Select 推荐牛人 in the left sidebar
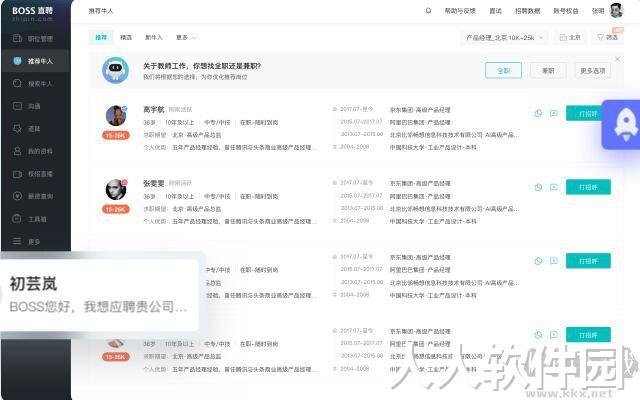 click(36, 61)
